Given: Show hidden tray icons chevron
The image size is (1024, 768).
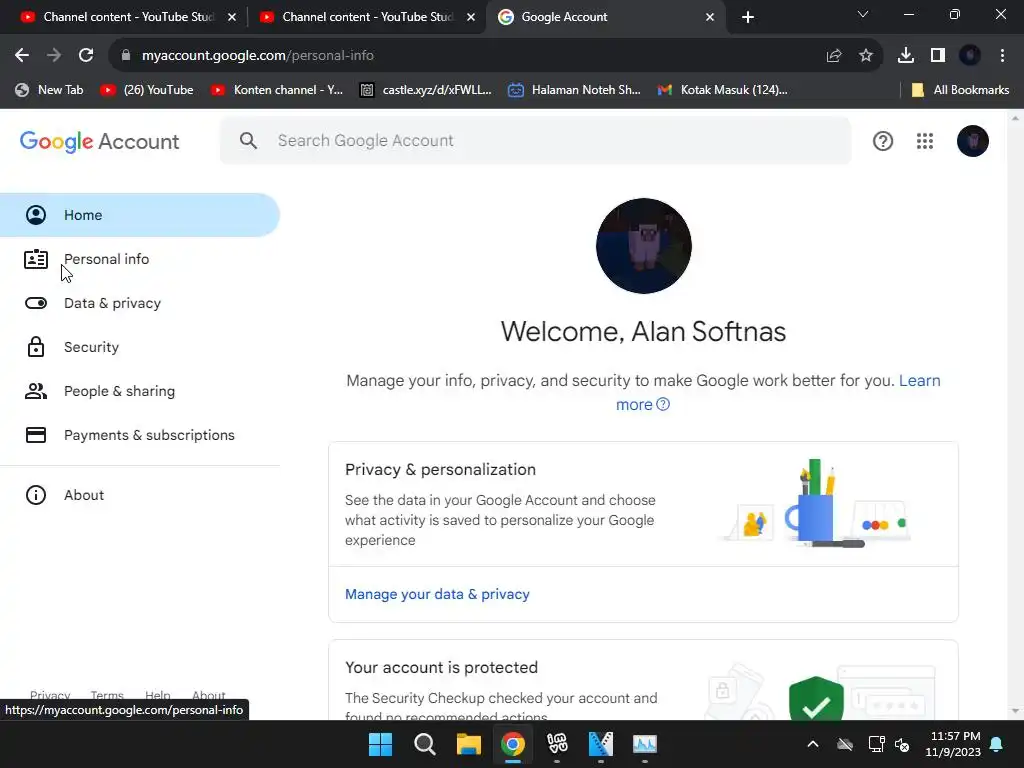Looking at the screenshot, I should 813,744.
